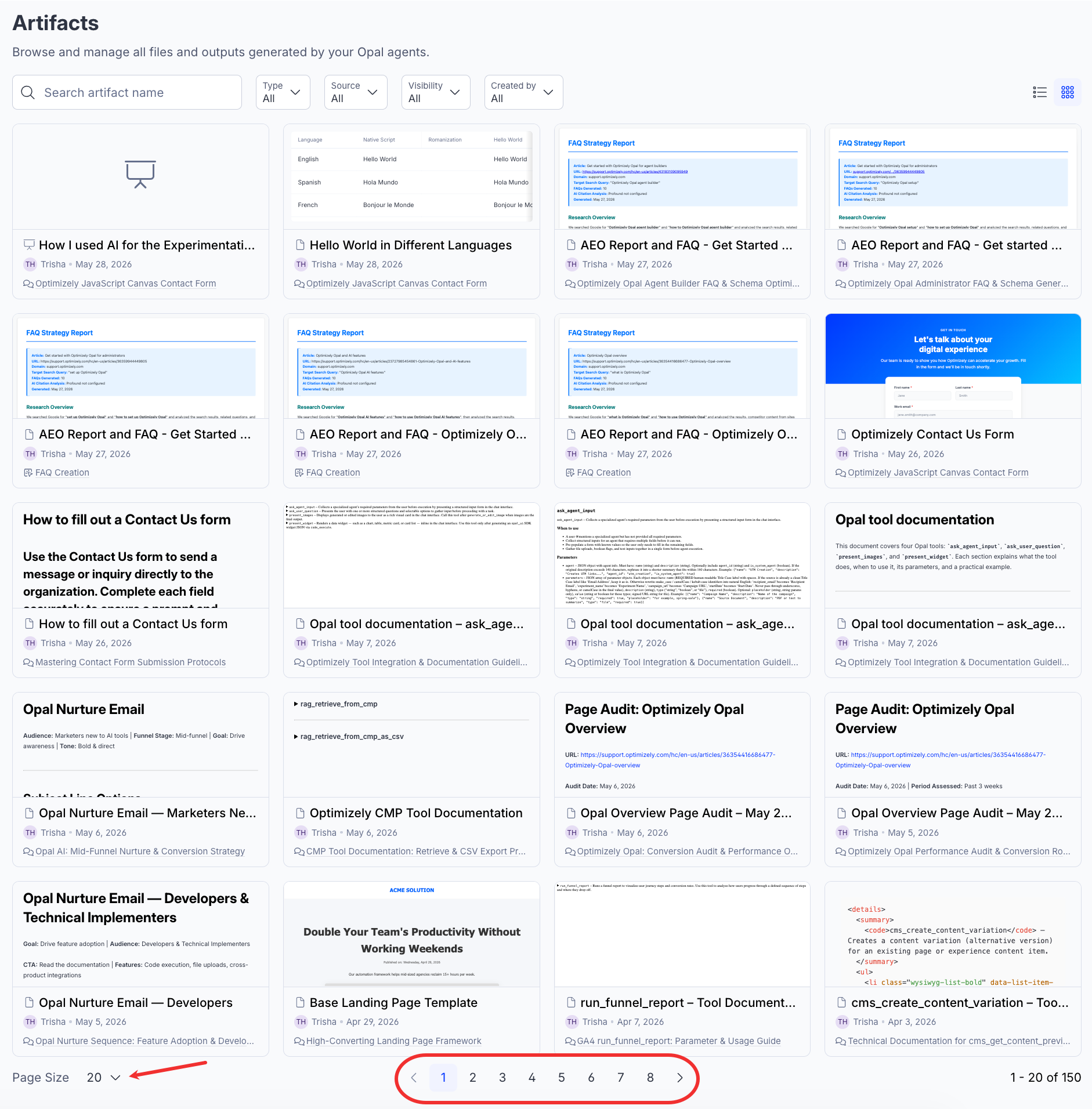Click document icon beside run_funnel_report title
Image resolution: width=1092 pixels, height=1109 pixels.
tap(571, 1003)
